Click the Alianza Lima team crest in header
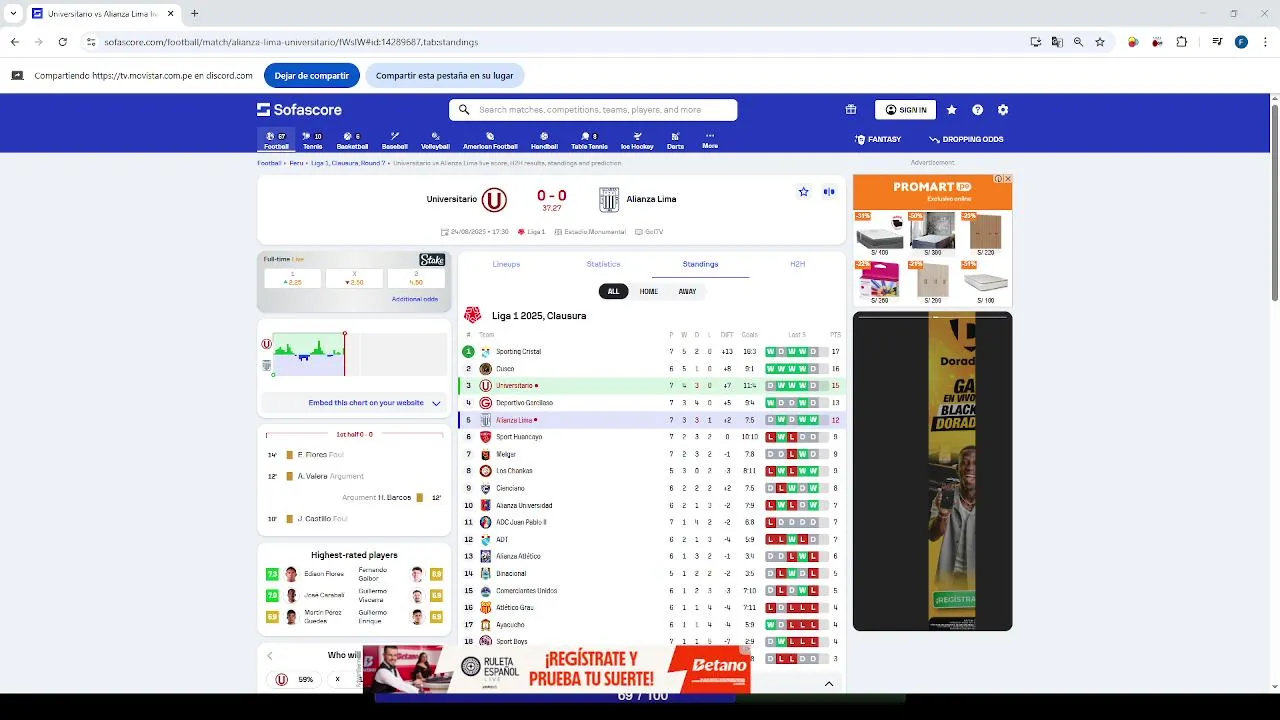The width and height of the screenshot is (1280, 720). [608, 200]
